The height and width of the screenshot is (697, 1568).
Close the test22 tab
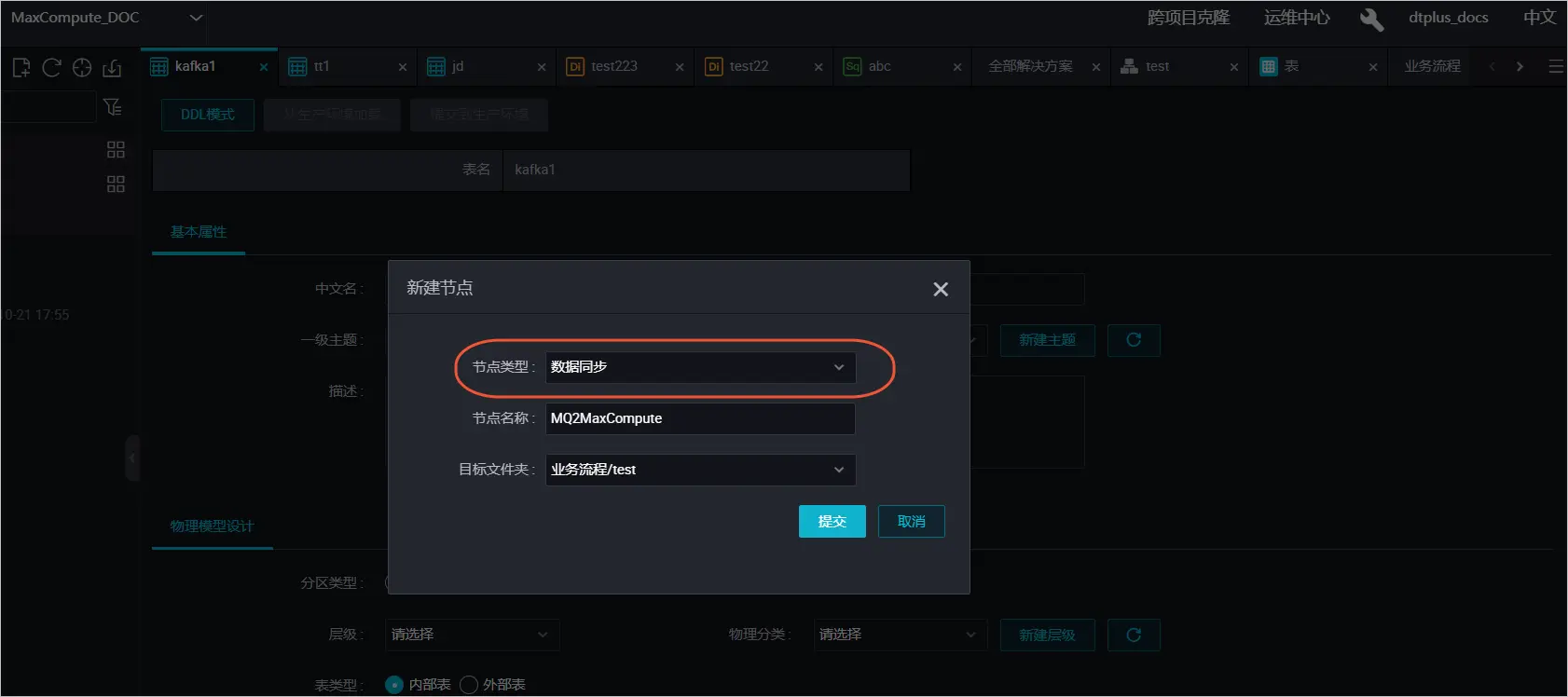coord(818,67)
